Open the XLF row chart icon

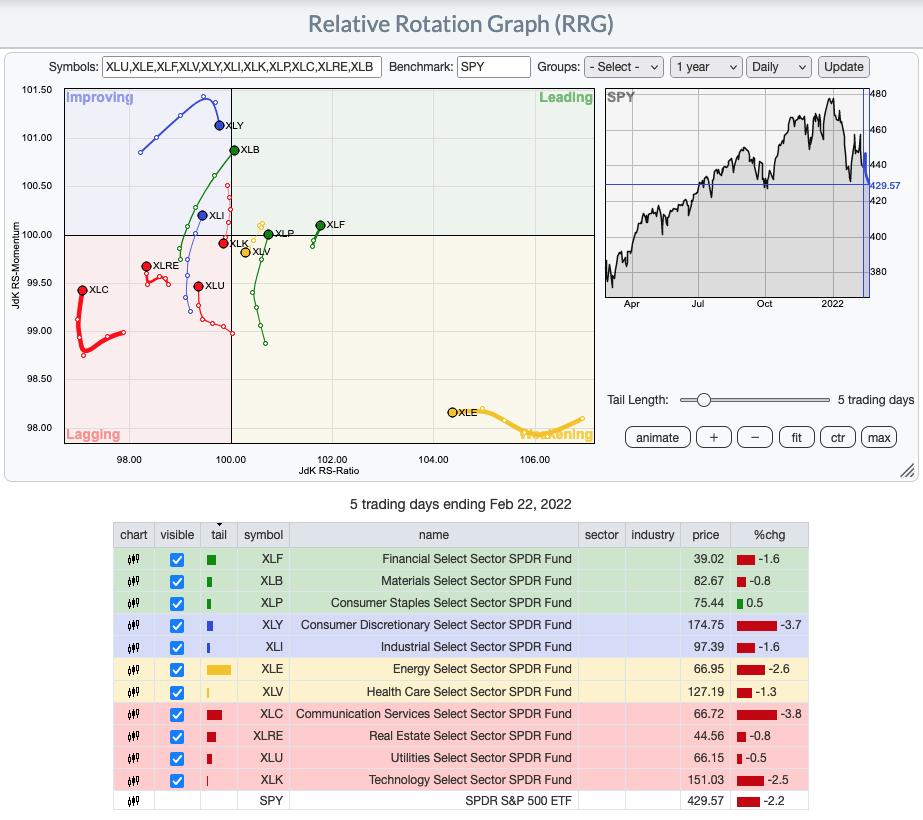[134, 559]
